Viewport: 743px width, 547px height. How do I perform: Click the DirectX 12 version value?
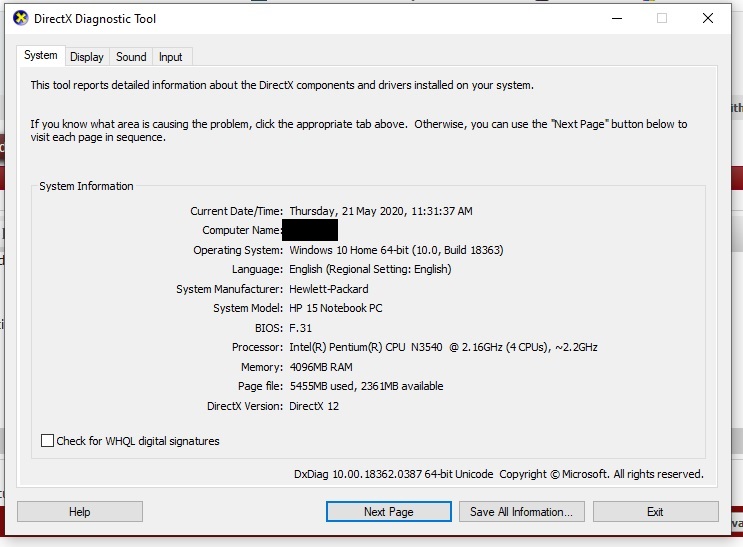[314, 406]
